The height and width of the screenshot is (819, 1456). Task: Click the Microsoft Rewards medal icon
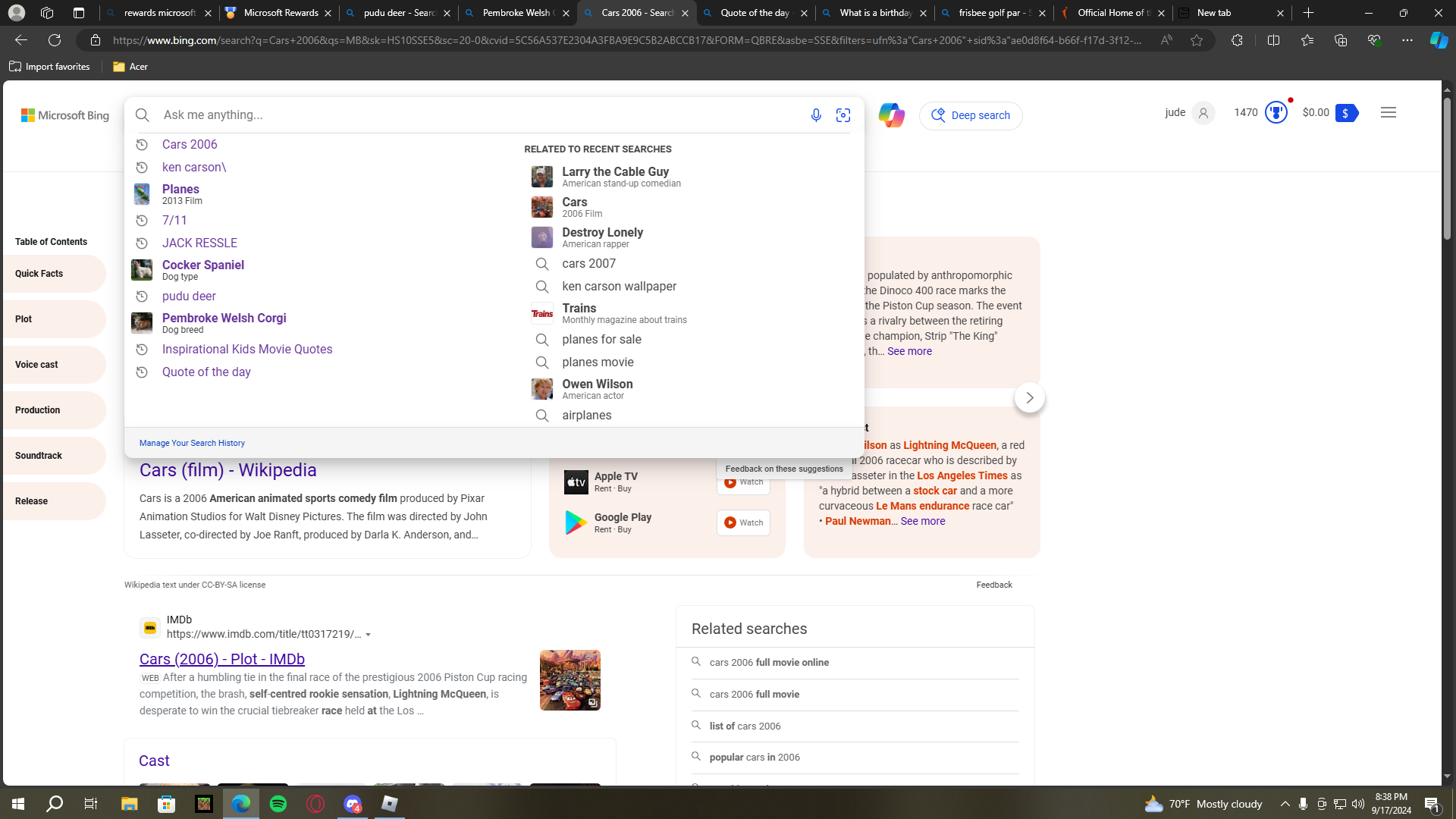coord(1276,113)
